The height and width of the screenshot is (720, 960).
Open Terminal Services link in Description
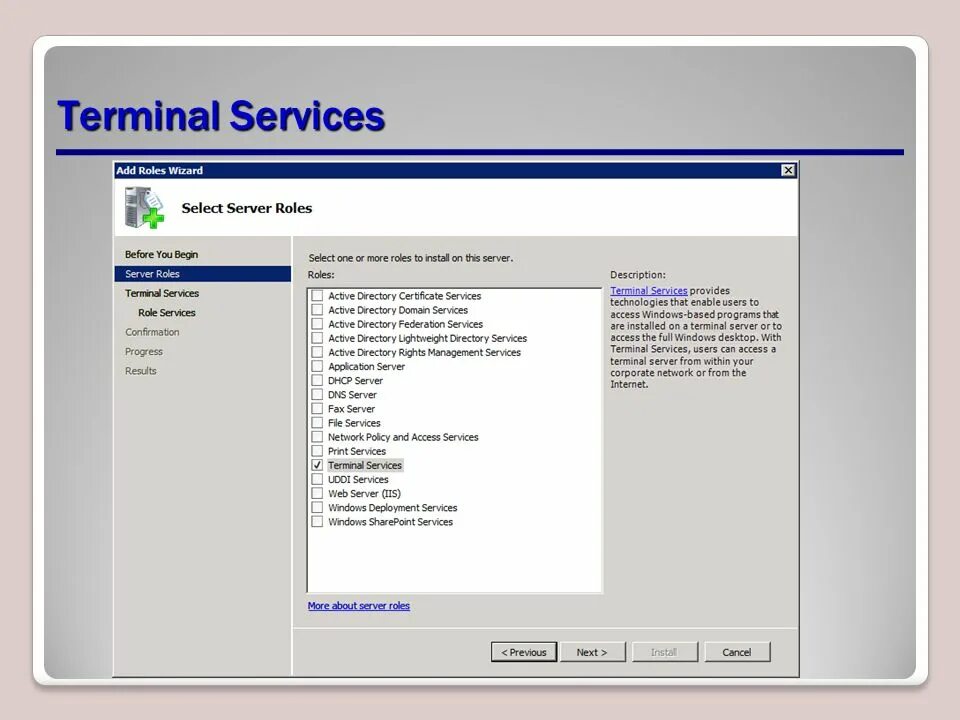point(649,291)
